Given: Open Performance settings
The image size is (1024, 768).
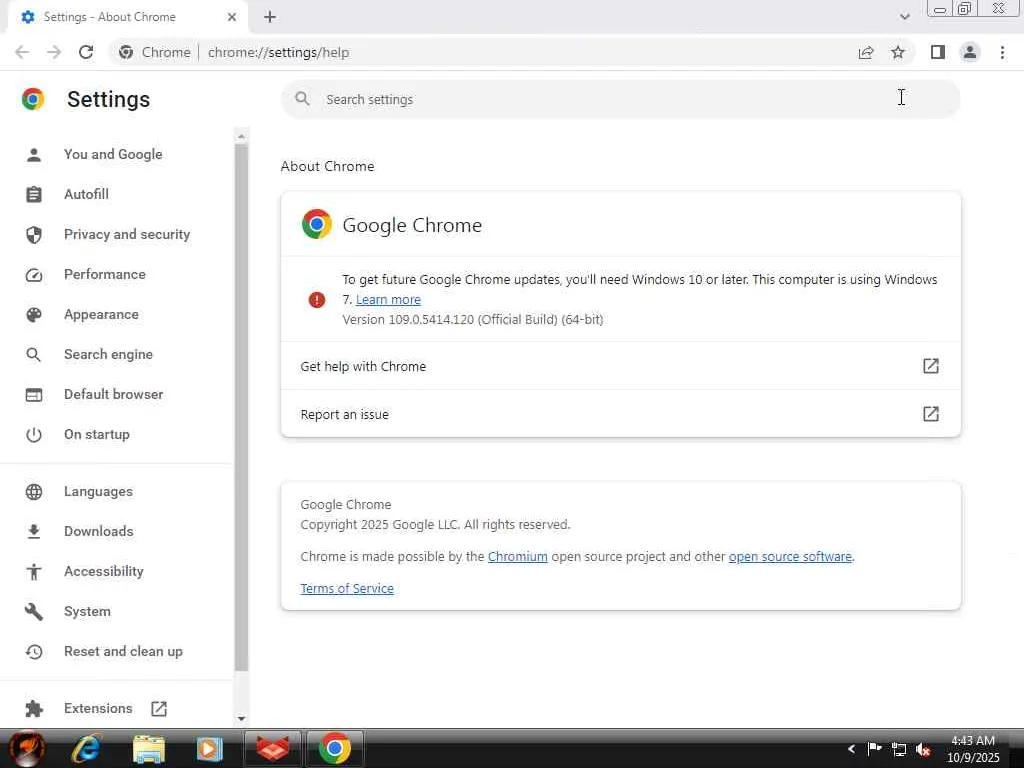Looking at the screenshot, I should click(x=104, y=274).
